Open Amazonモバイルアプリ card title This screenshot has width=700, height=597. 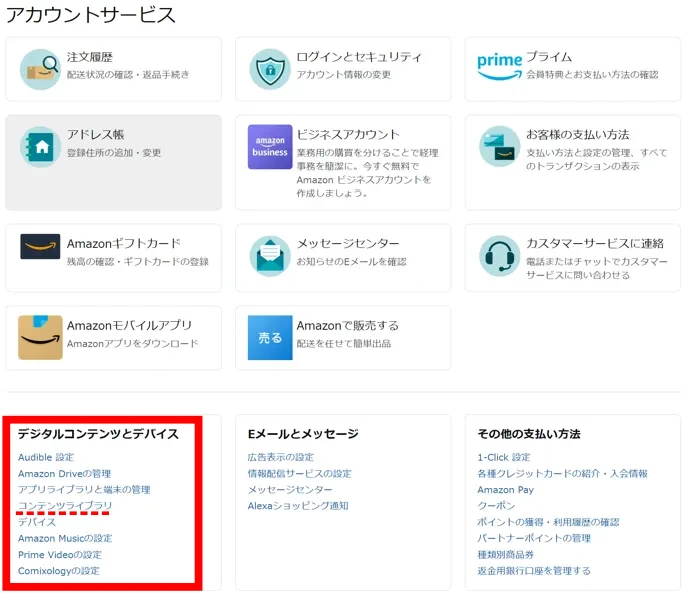[x=129, y=326]
